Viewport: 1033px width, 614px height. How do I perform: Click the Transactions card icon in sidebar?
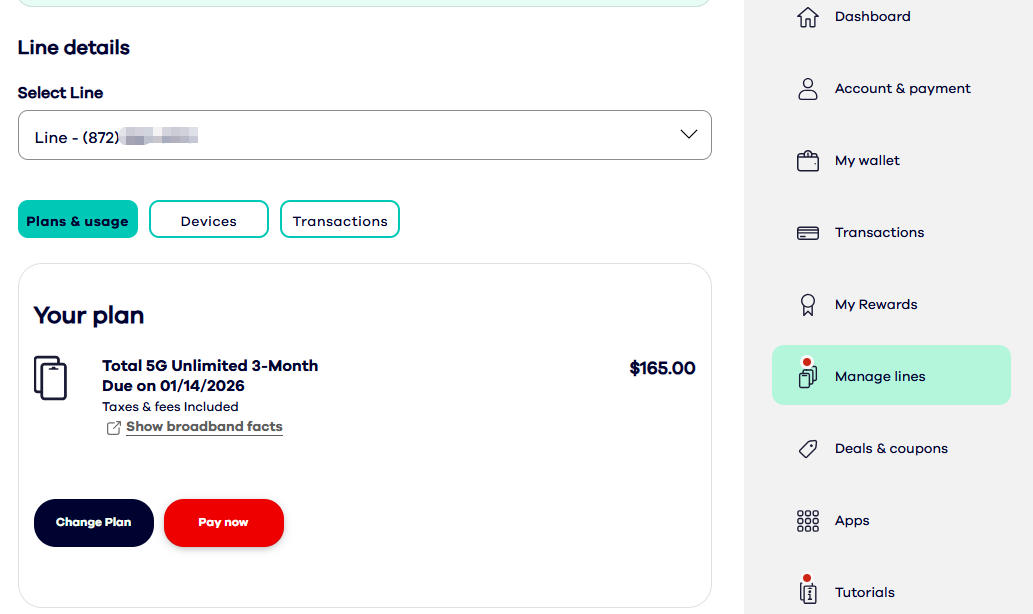pyautogui.click(x=808, y=233)
